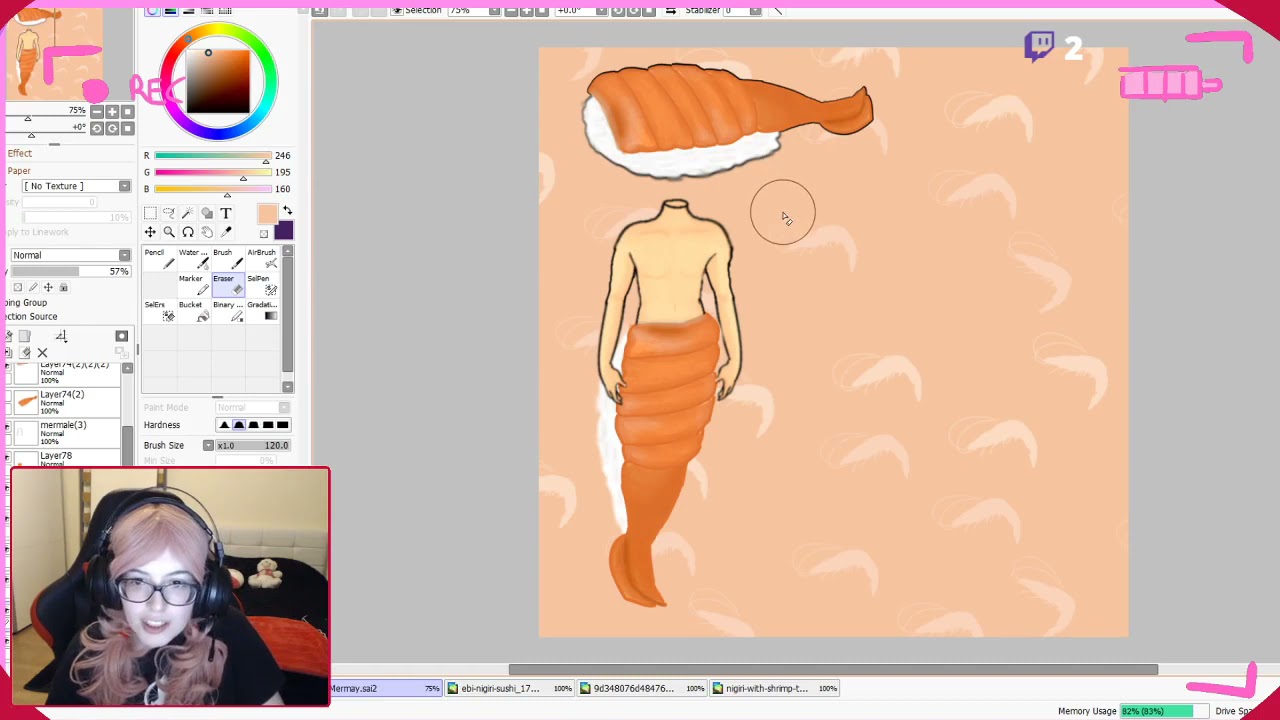The image size is (1280, 720).
Task: Open the Paint Mode dropdown
Action: 253,407
